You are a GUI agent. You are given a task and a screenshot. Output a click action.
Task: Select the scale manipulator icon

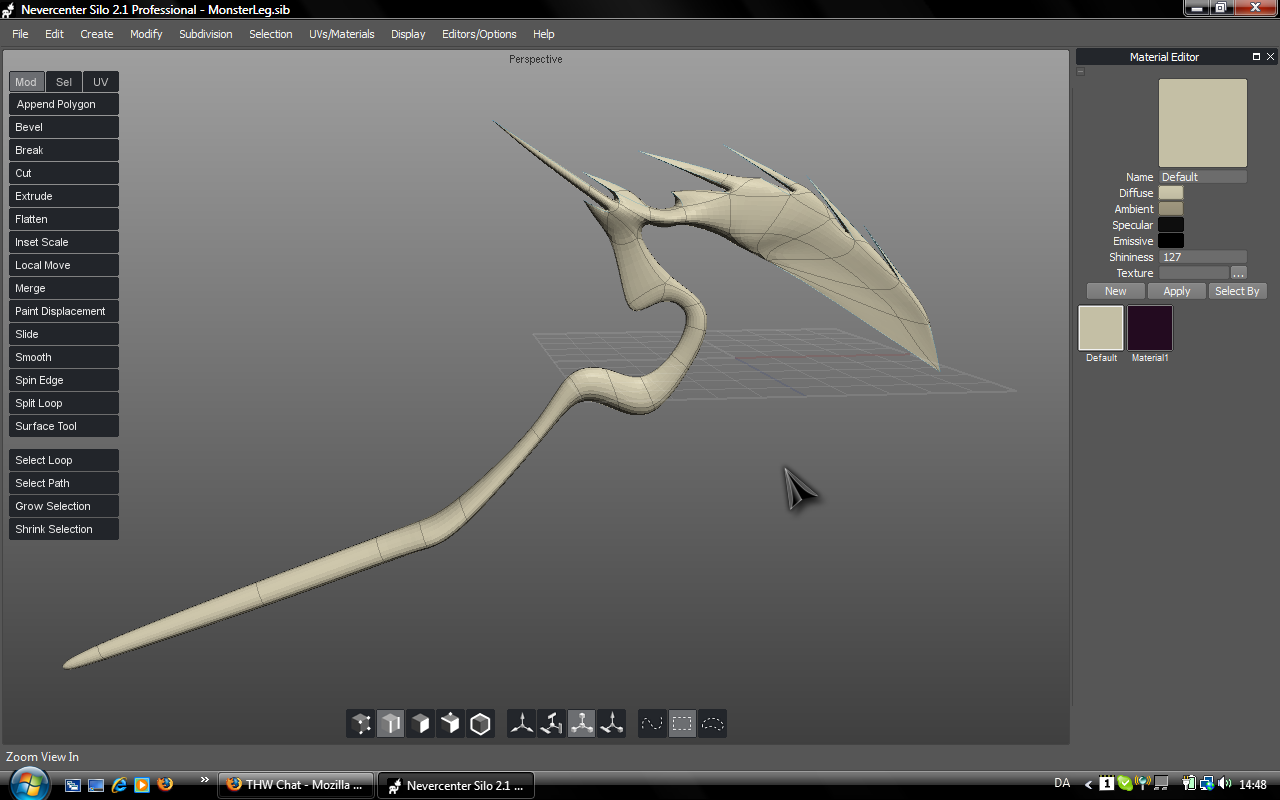coord(582,723)
